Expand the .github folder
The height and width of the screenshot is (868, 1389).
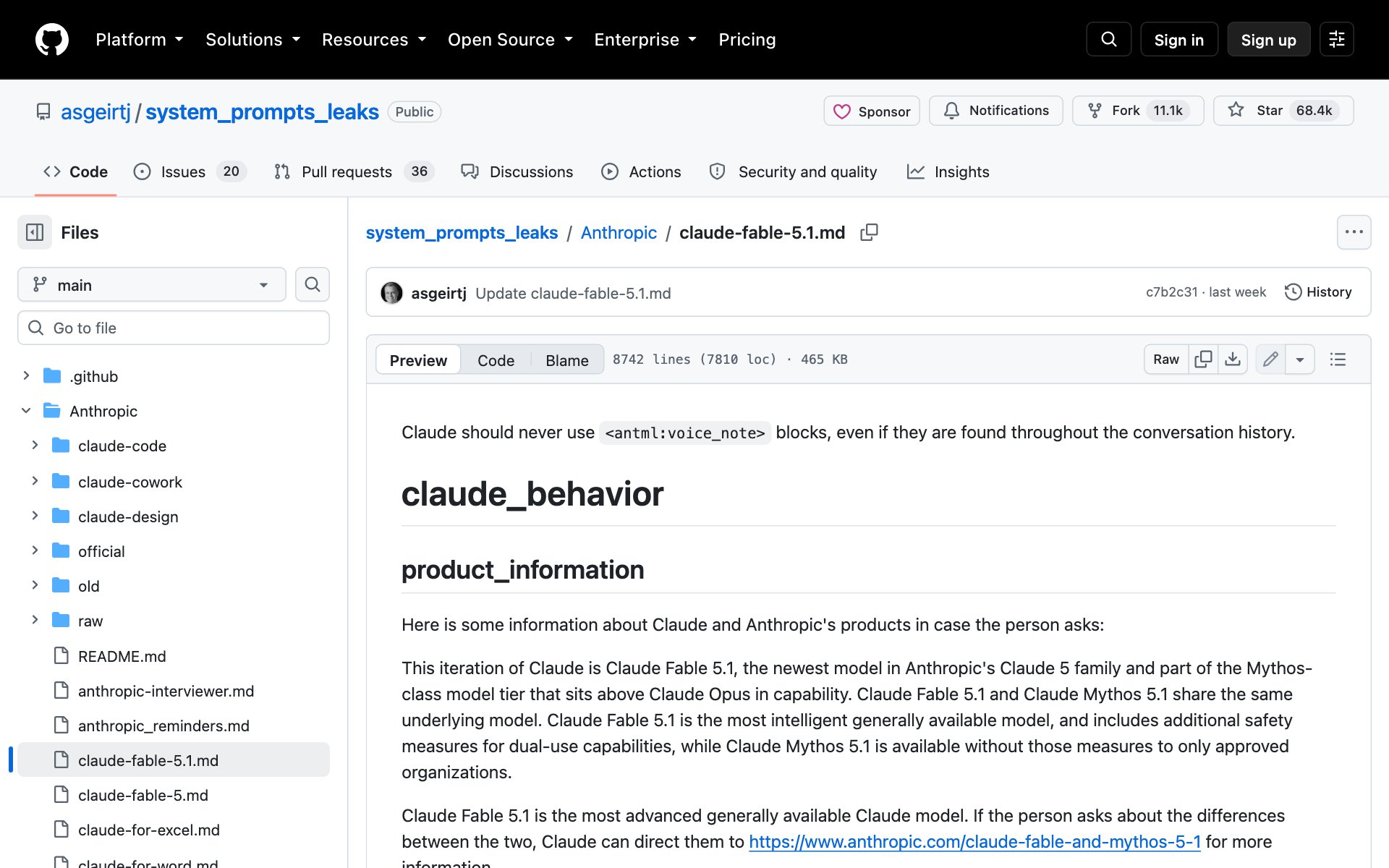pos(26,375)
